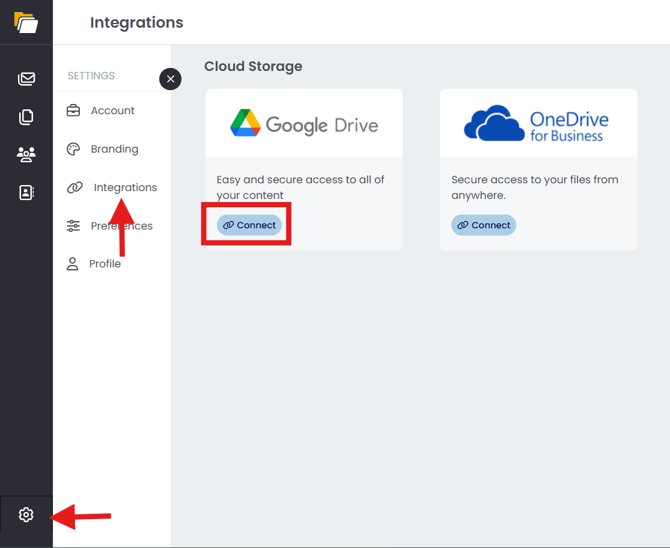Click the Profile person icon
The width and height of the screenshot is (670, 548).
pos(72,264)
